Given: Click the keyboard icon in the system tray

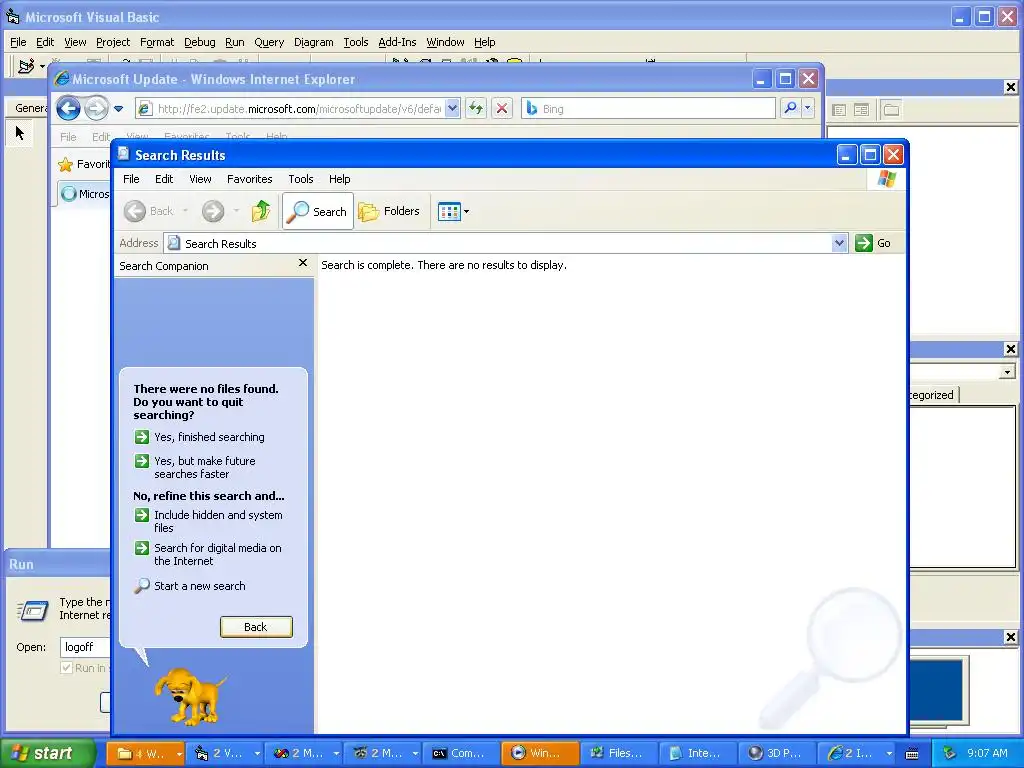Looking at the screenshot, I should coord(912,754).
